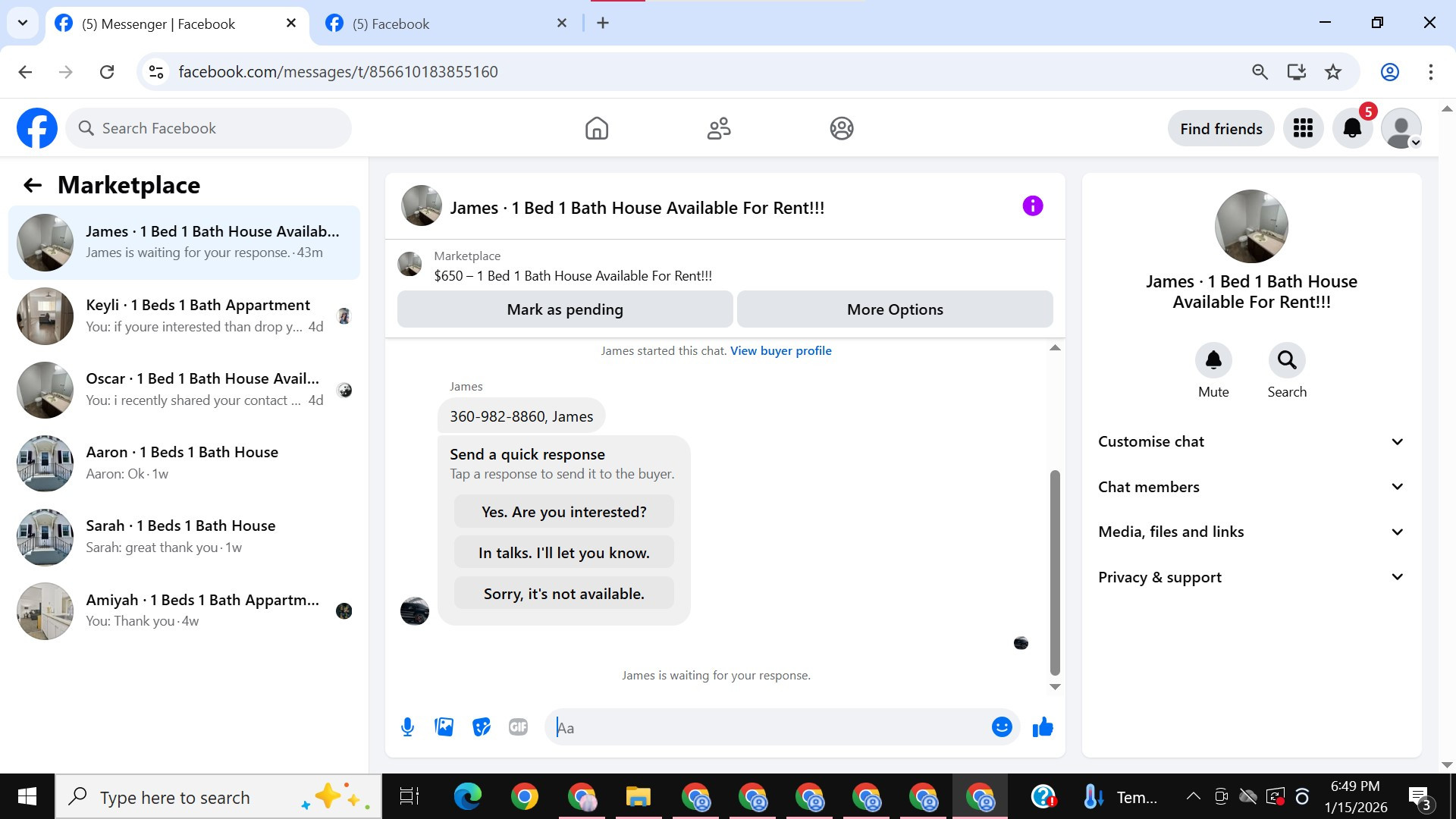Send a thumbs-up like
1456x819 pixels.
1043,727
